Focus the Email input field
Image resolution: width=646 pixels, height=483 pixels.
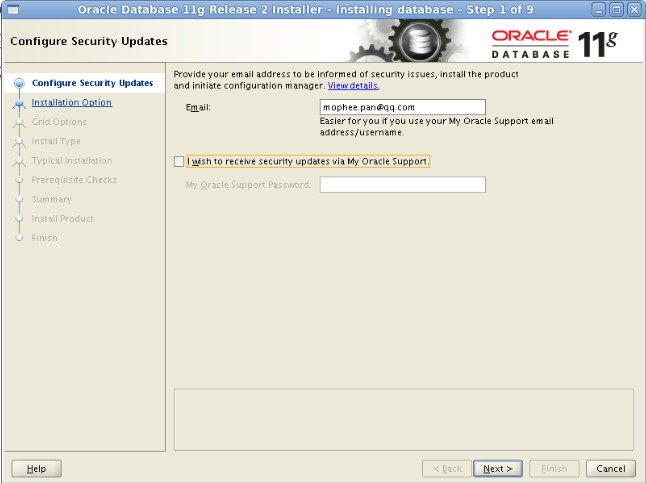(403, 107)
